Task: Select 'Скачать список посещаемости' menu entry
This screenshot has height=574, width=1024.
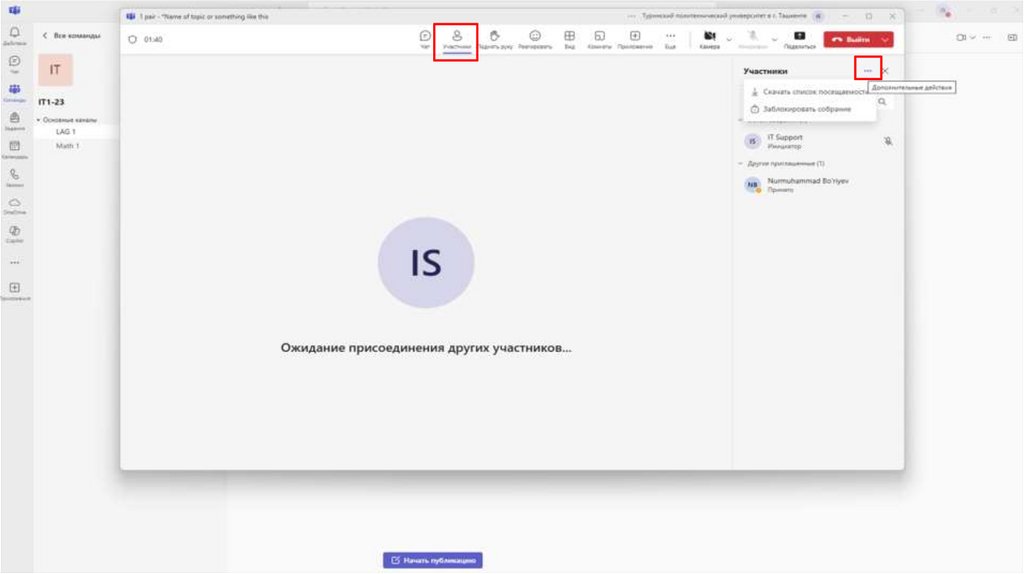Action: [810, 92]
